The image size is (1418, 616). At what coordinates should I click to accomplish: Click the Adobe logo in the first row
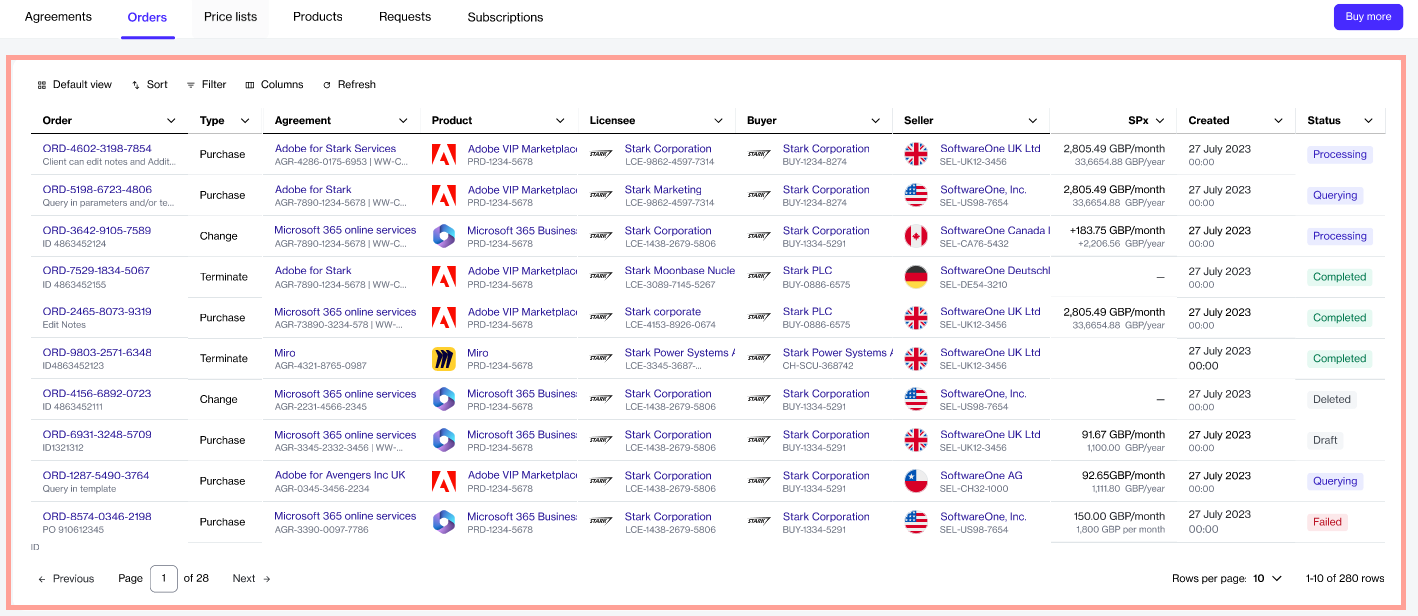point(444,154)
